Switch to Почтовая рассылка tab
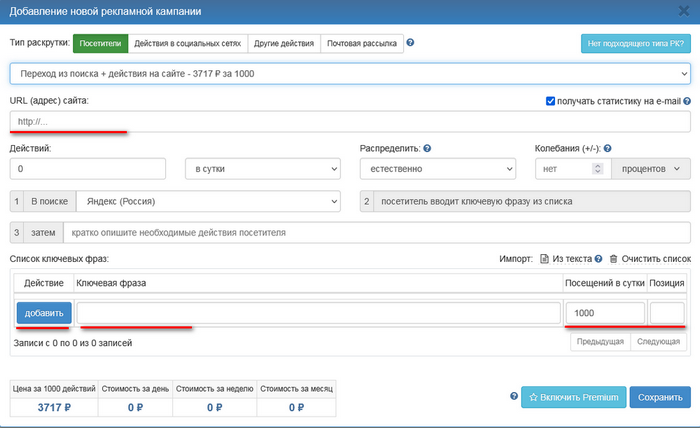 tap(362, 44)
